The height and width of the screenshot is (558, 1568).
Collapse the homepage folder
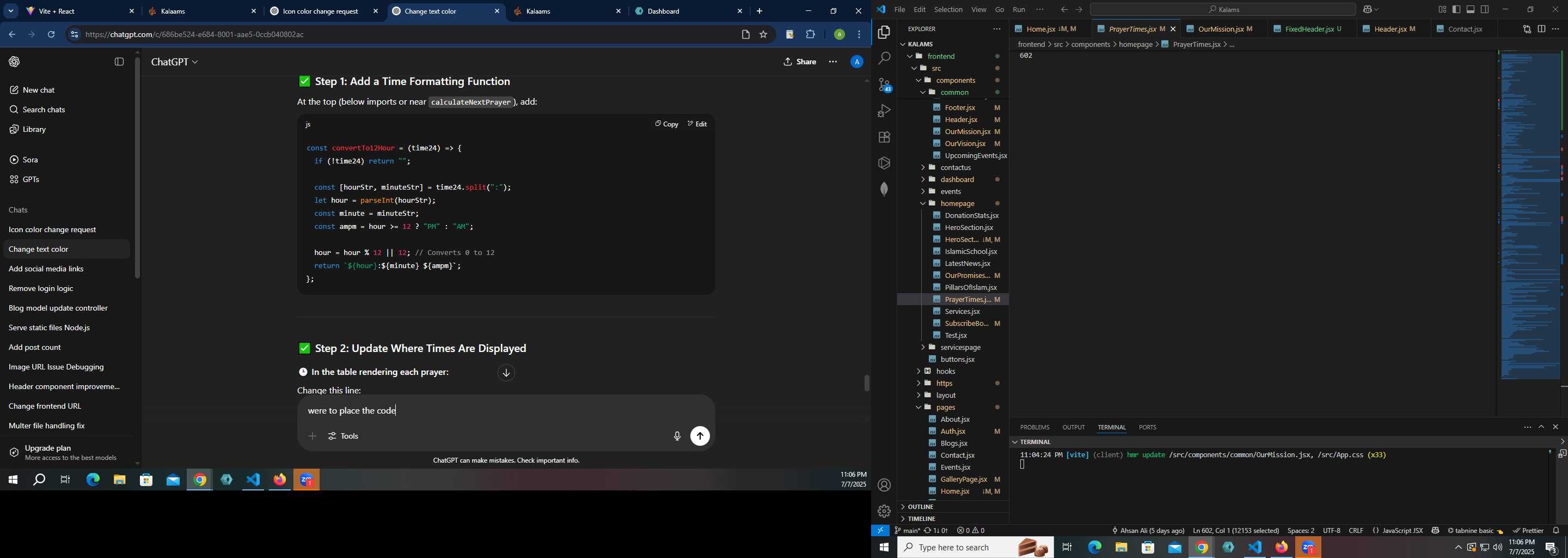923,203
